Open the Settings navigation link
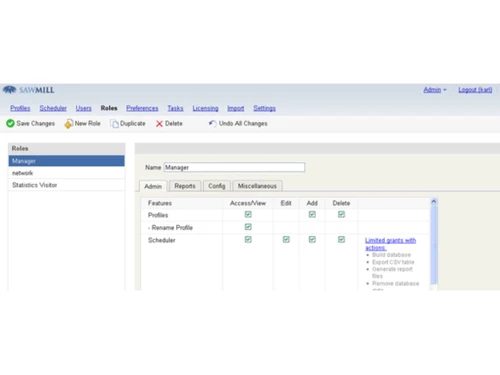 tap(264, 108)
